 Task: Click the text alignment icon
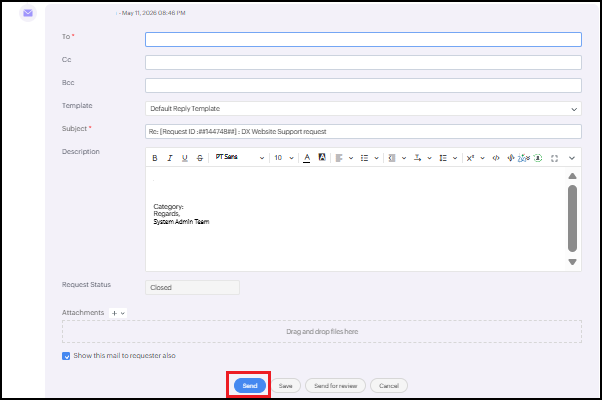[339, 158]
